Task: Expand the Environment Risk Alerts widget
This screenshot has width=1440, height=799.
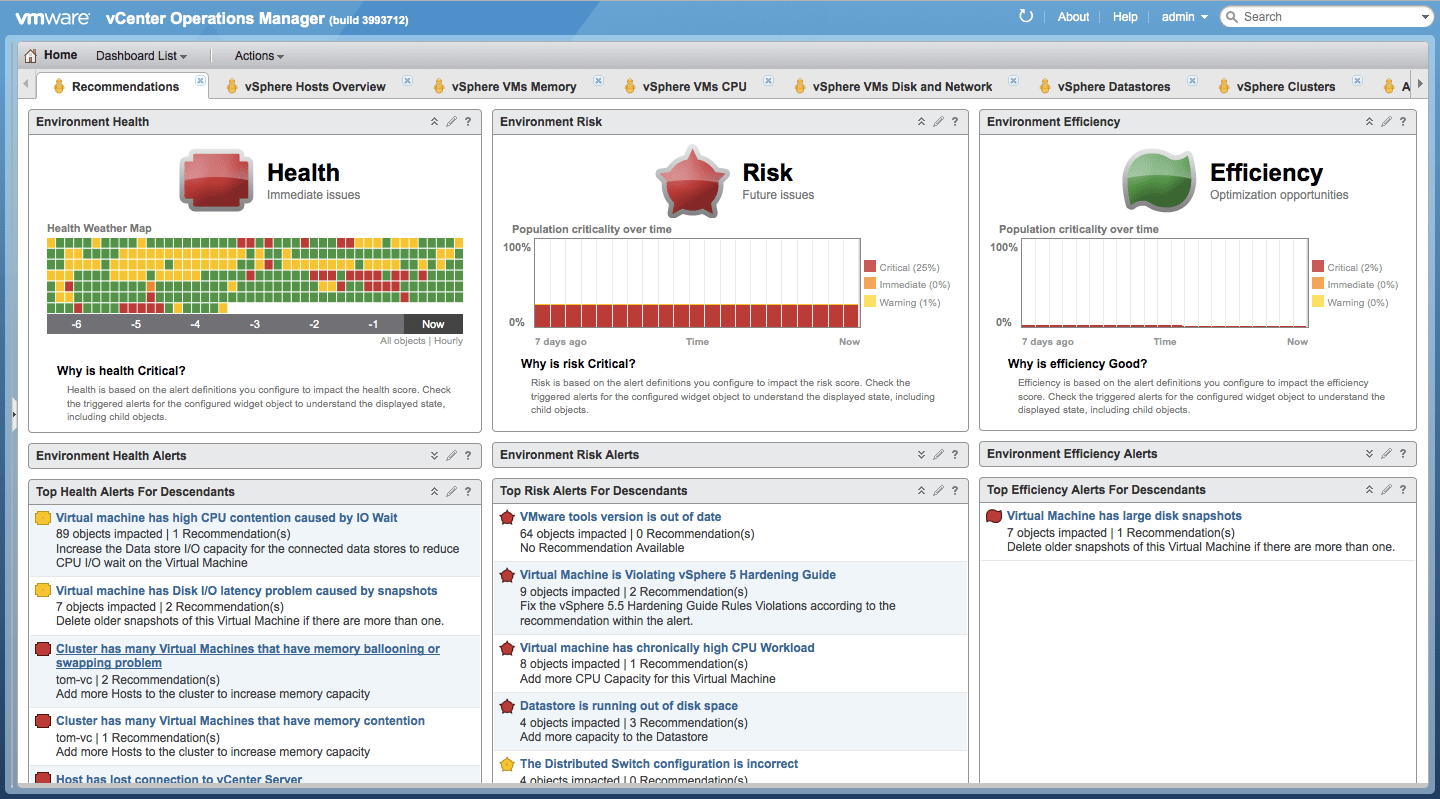Action: tap(921, 455)
